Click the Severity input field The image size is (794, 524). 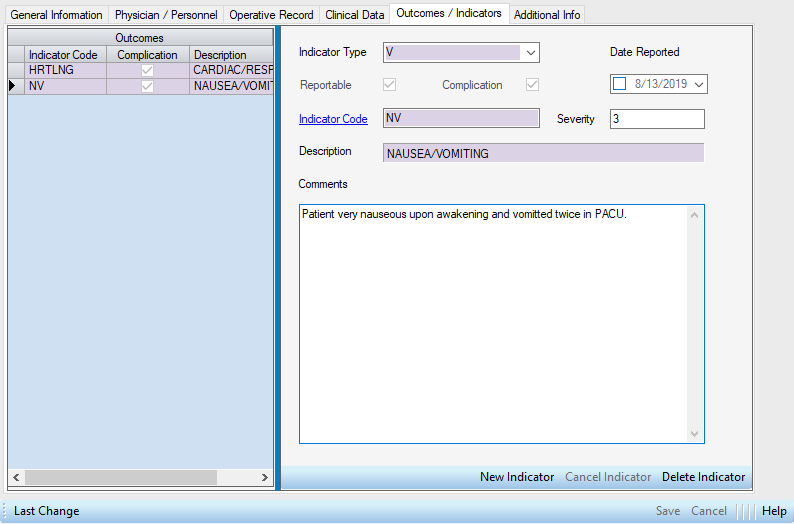[656, 119]
